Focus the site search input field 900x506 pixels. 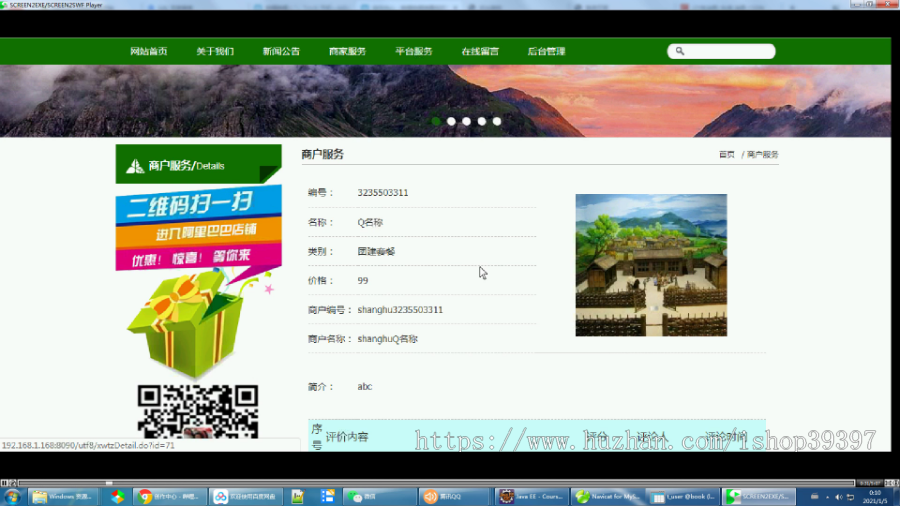tap(721, 51)
